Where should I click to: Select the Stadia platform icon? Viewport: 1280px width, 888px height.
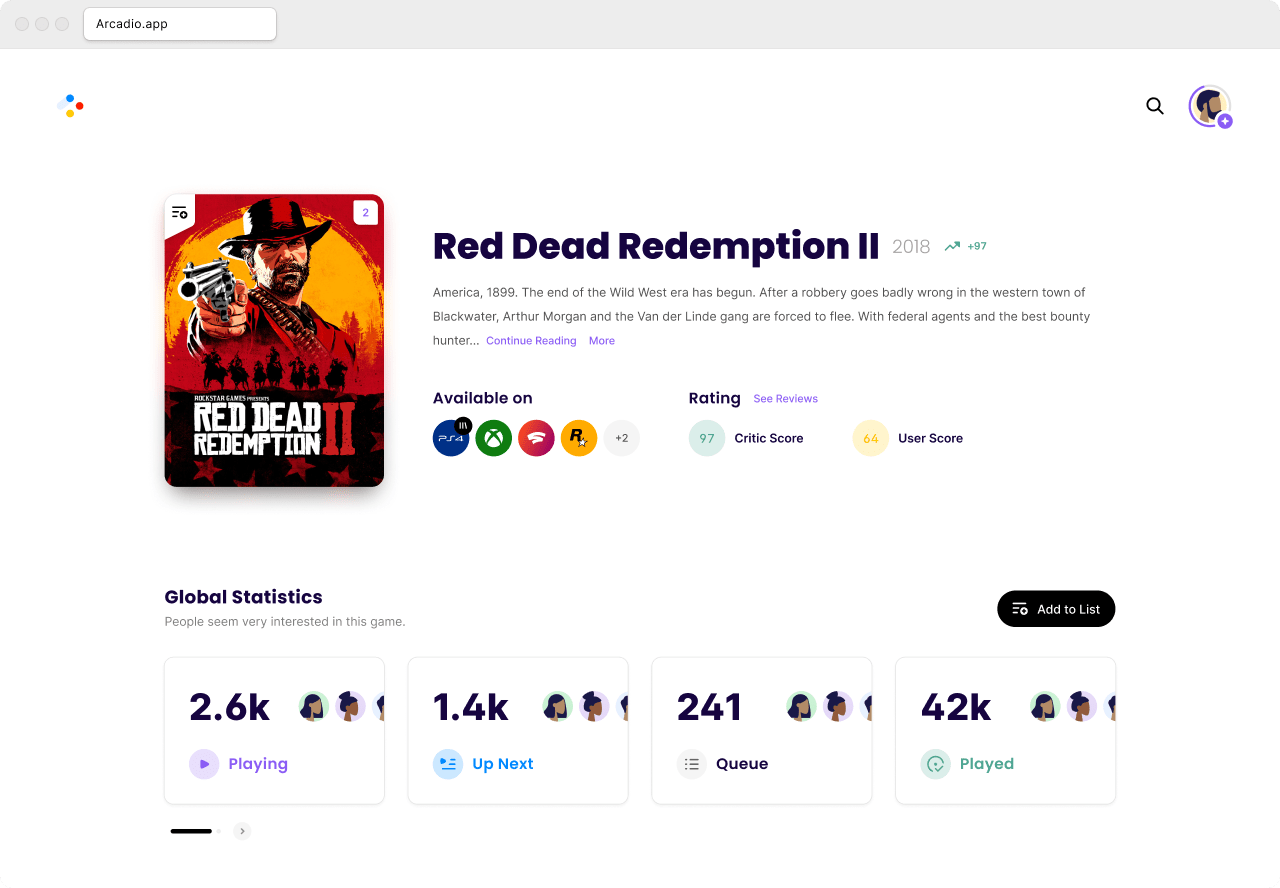click(x=536, y=438)
